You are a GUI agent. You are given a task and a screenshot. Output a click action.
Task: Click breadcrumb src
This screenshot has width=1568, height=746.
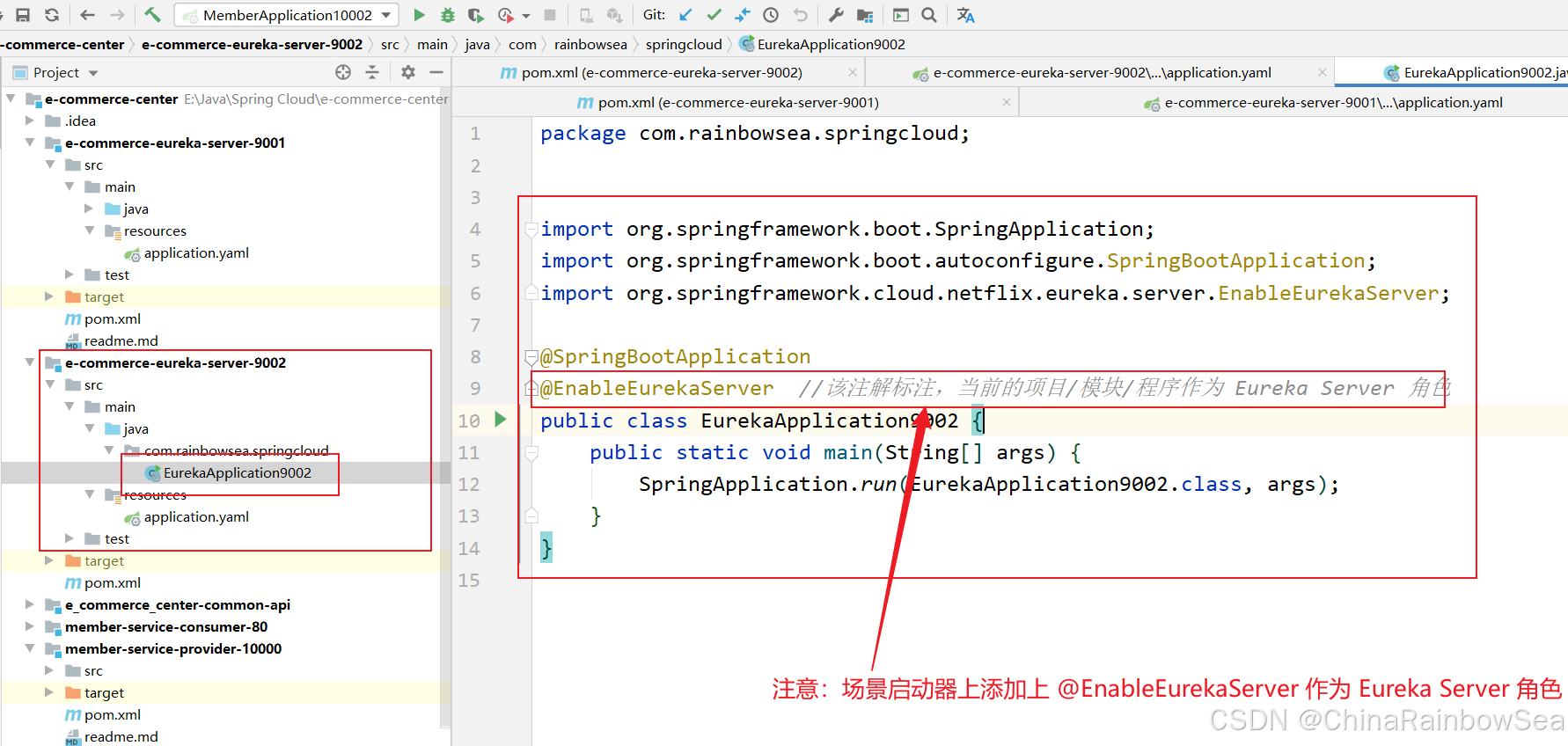[x=390, y=44]
